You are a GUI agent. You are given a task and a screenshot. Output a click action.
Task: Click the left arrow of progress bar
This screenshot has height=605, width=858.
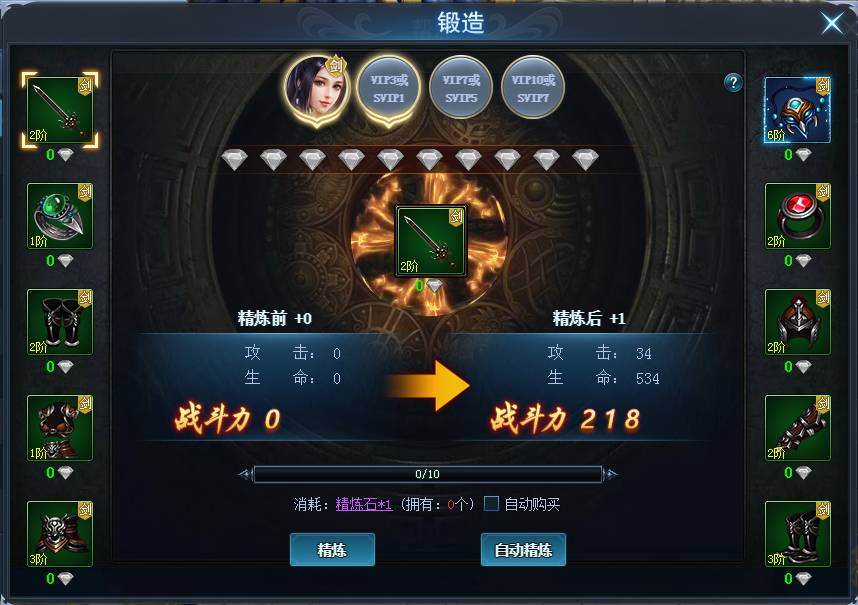(x=246, y=474)
